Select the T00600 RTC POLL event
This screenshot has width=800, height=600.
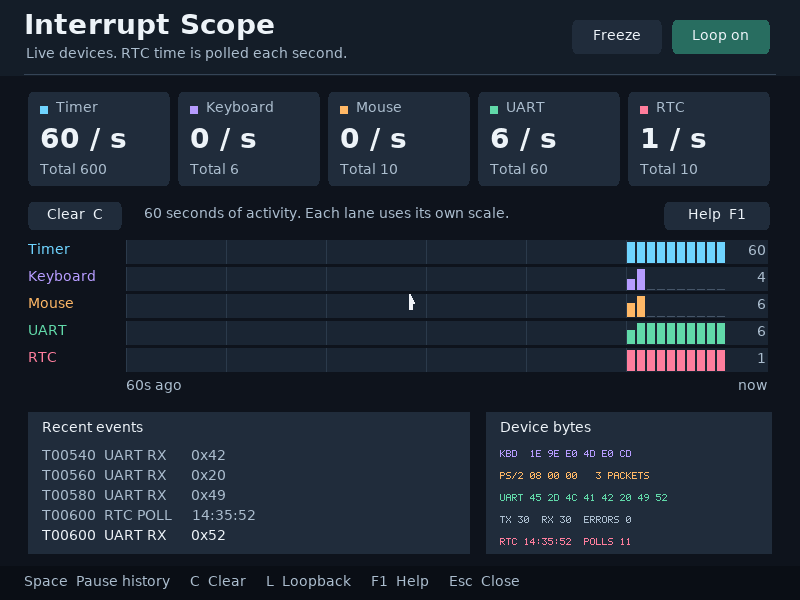(148, 515)
